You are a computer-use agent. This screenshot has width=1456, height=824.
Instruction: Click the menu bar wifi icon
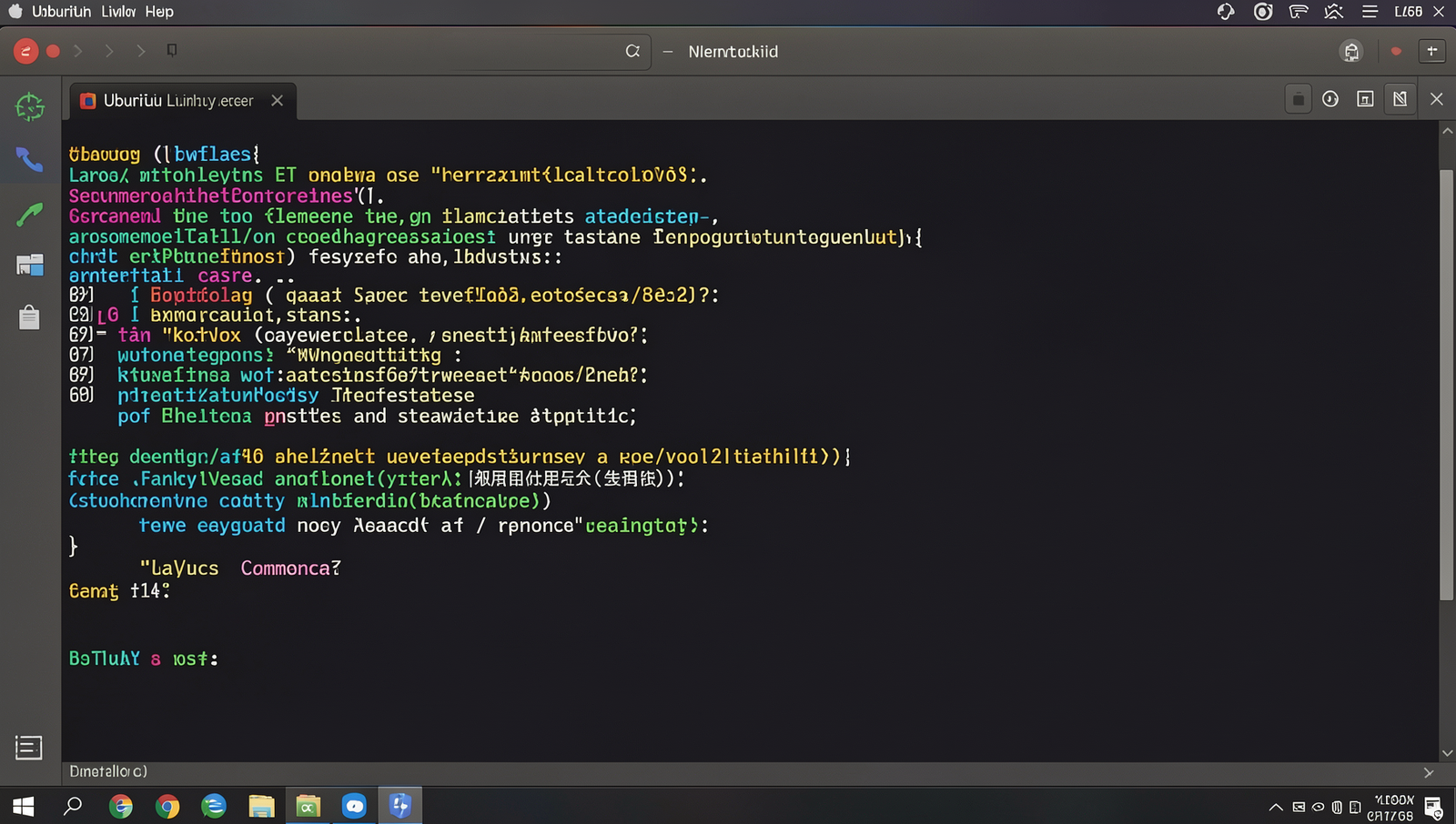[1299, 12]
